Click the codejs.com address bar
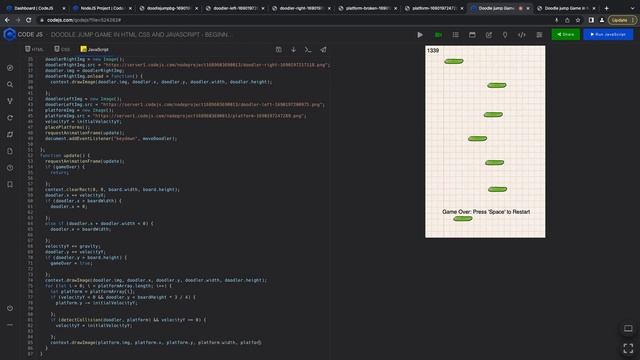640x360 pixels. (294, 20)
